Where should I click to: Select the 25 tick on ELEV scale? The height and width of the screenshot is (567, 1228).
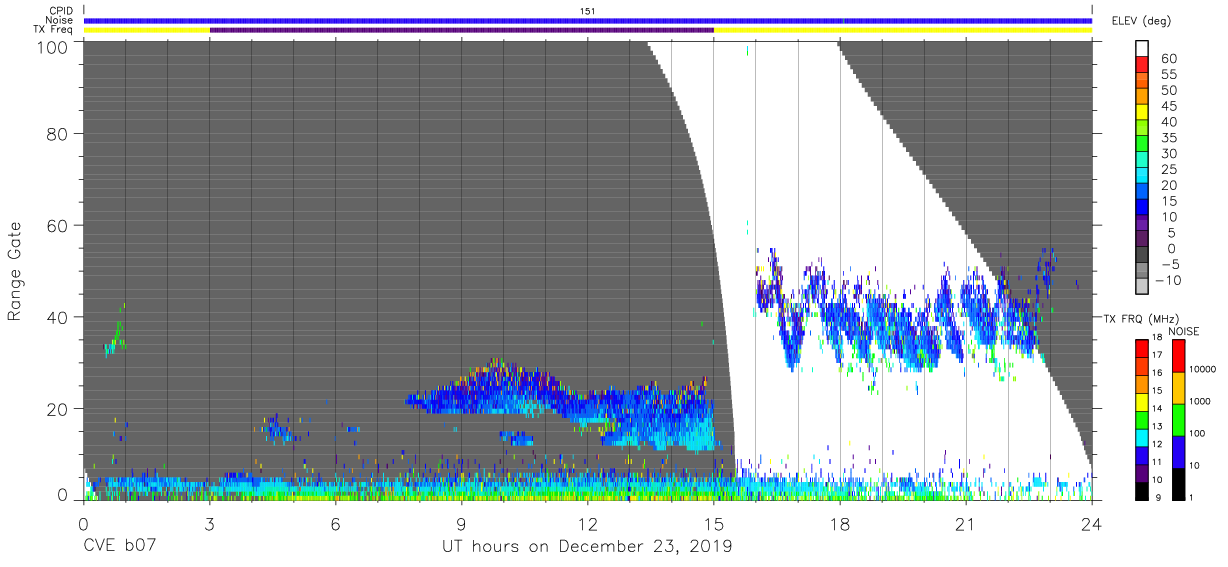coord(1167,169)
